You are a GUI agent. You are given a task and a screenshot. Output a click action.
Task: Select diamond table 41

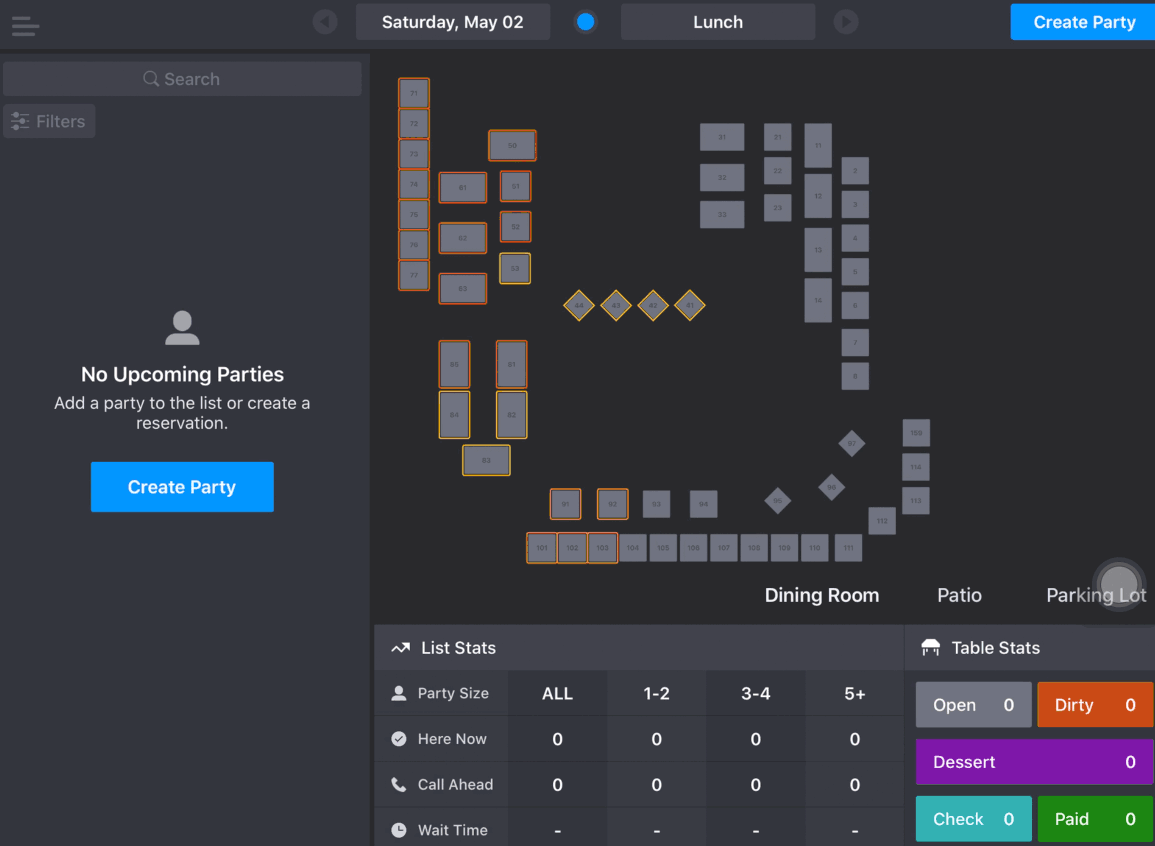point(689,306)
